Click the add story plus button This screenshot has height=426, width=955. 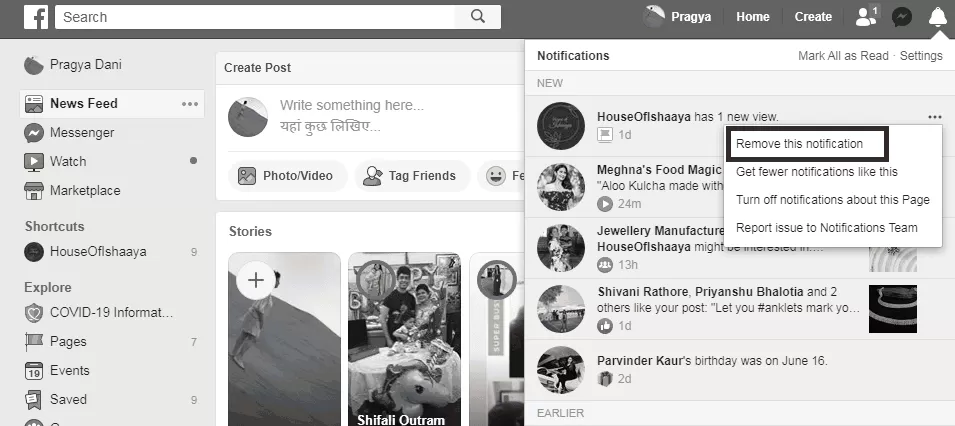coord(256,280)
